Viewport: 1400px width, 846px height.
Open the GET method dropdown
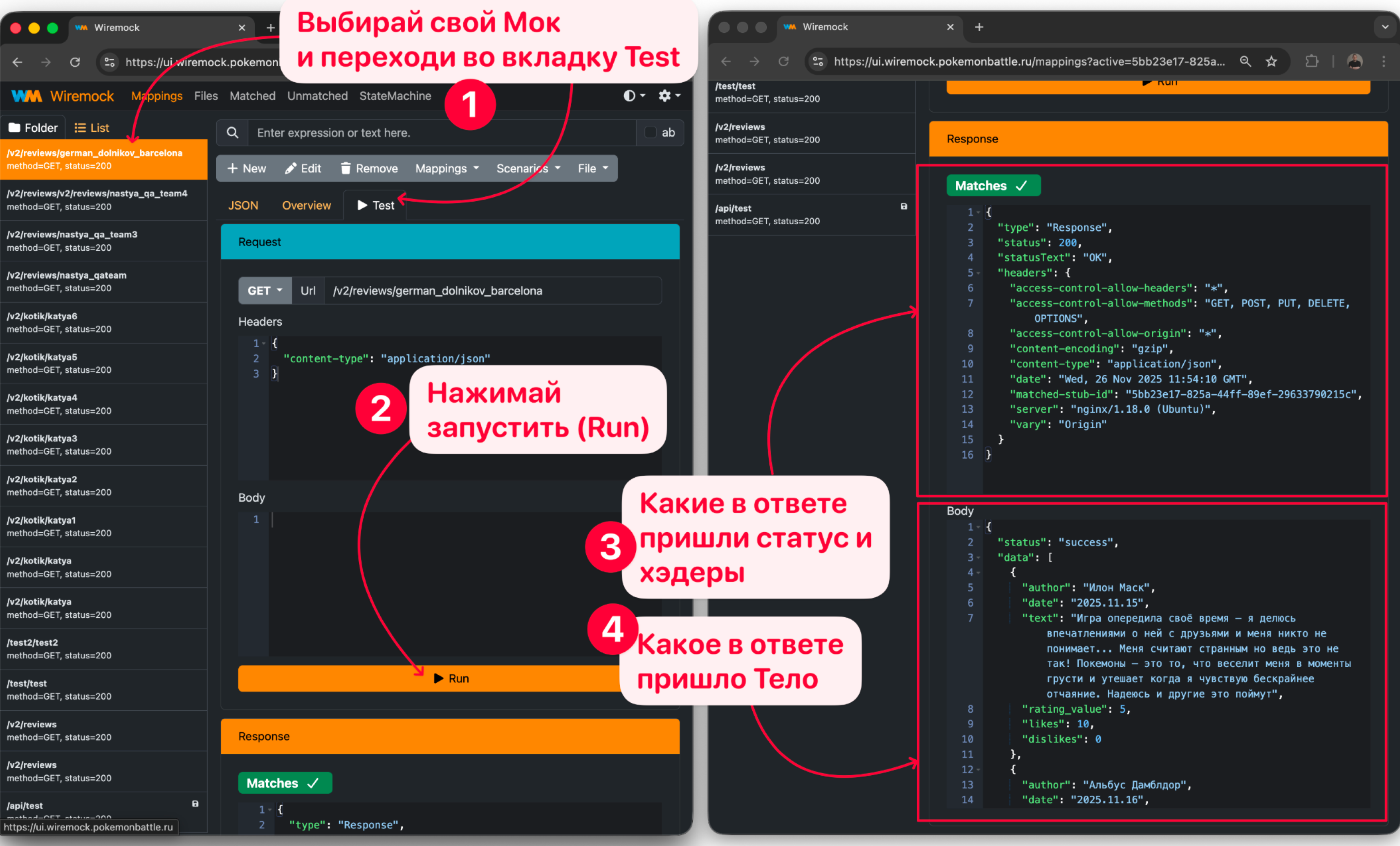tap(264, 290)
